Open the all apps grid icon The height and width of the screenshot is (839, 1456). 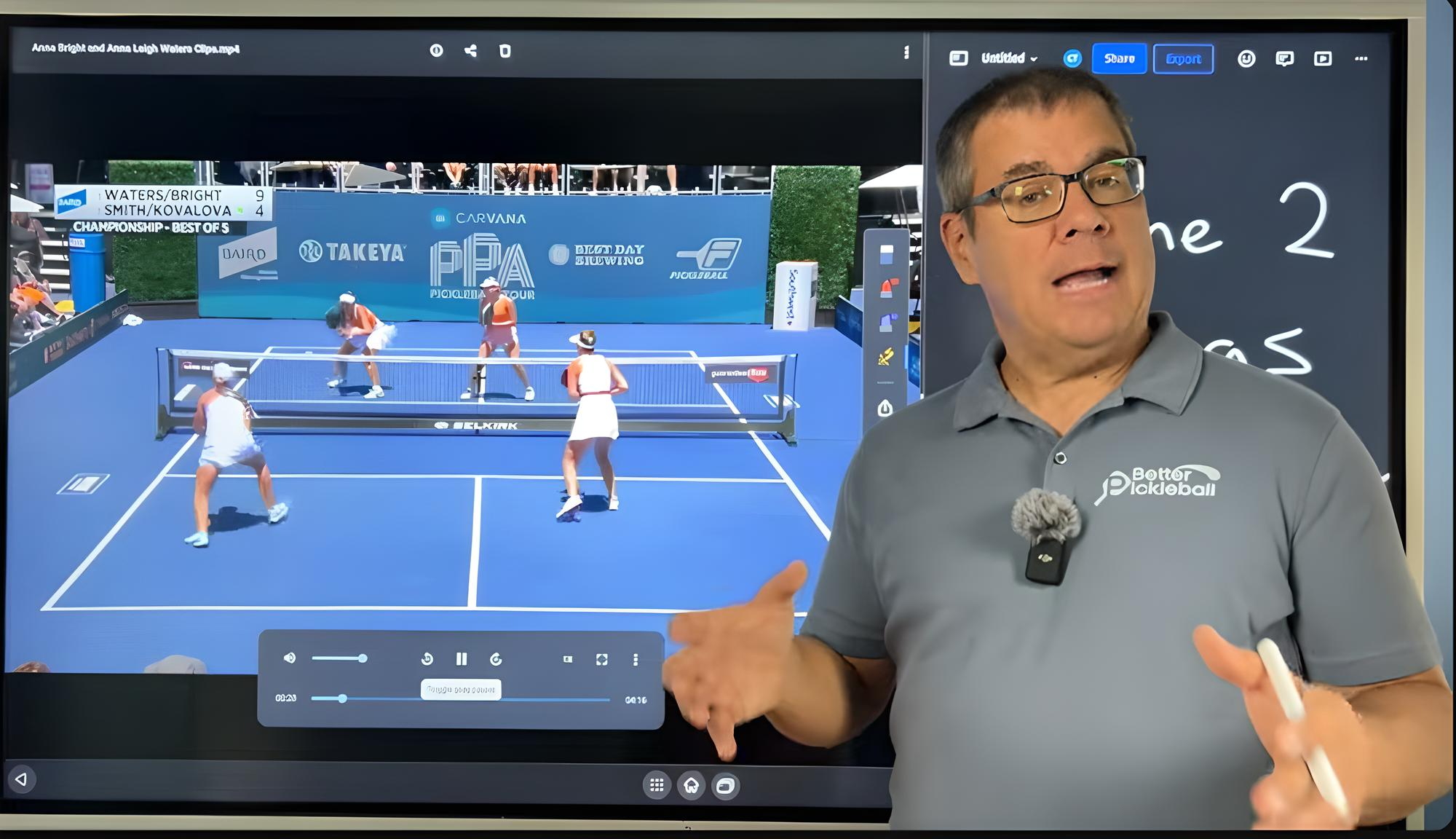(657, 785)
